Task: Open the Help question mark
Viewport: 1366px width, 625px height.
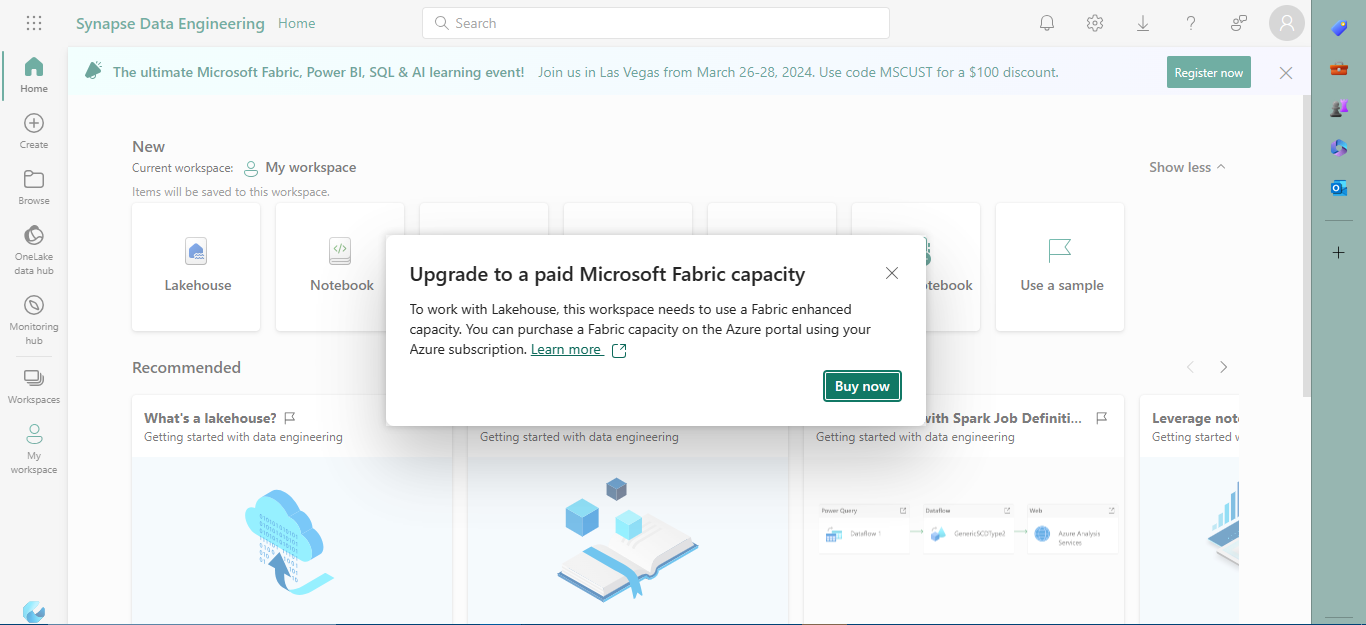Action: click(x=1191, y=23)
